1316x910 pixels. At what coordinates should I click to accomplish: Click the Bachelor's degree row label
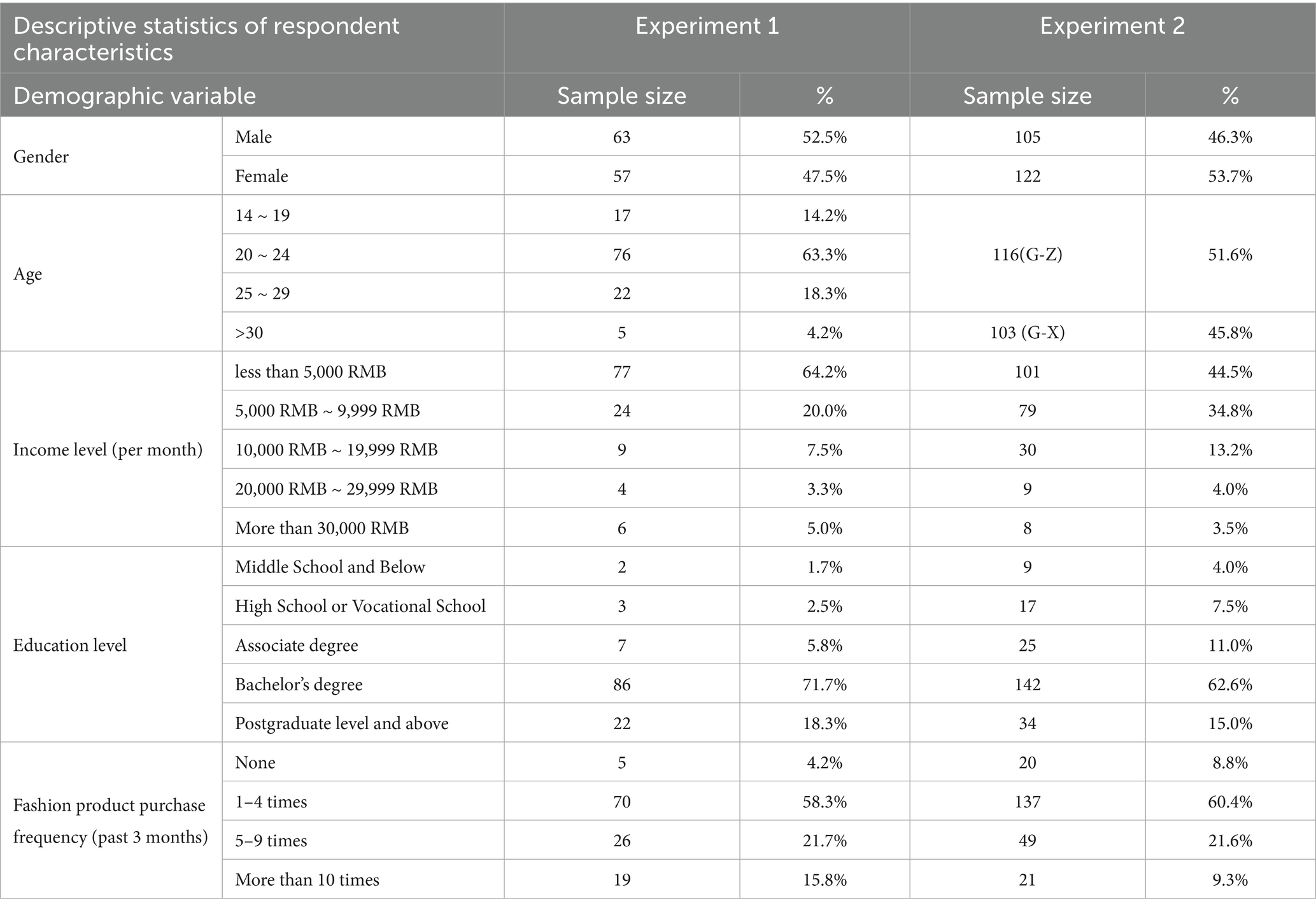(x=299, y=685)
